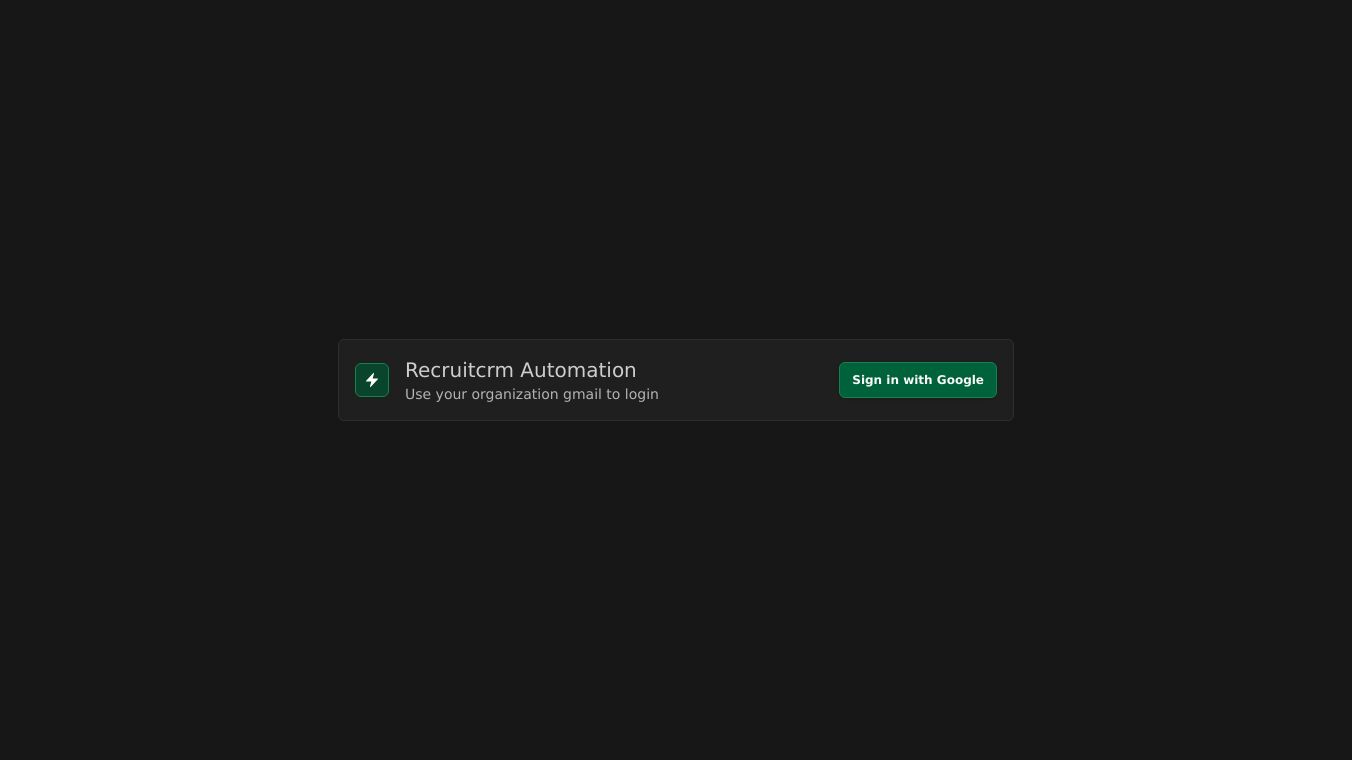Activate the square green app icon

pyautogui.click(x=372, y=380)
